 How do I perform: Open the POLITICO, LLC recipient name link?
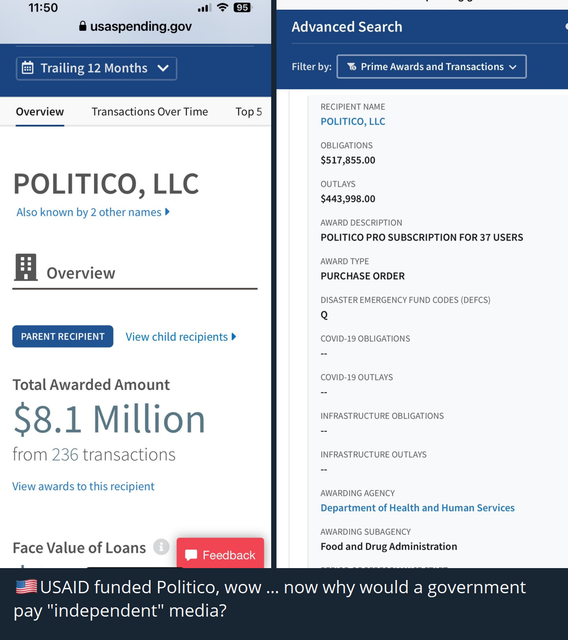click(x=353, y=121)
